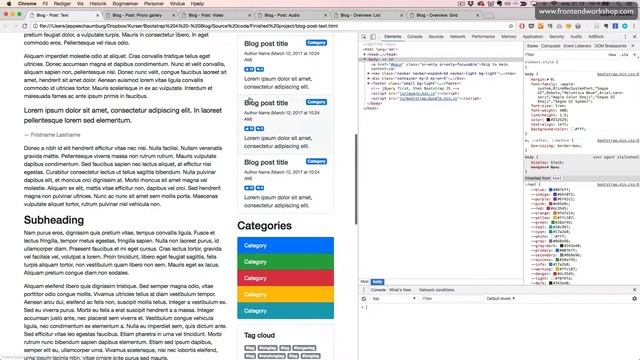640x360 pixels.
Task: Open the Memory tab
Action: tap(509, 37)
